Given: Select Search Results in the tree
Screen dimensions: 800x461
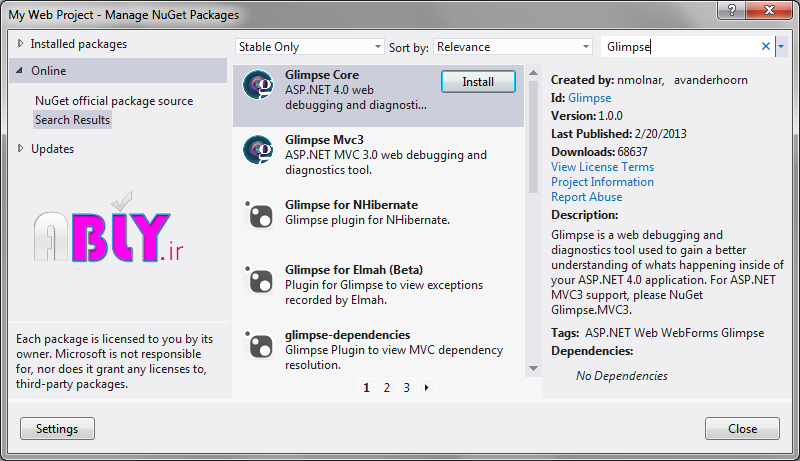Looking at the screenshot, I should point(72,120).
